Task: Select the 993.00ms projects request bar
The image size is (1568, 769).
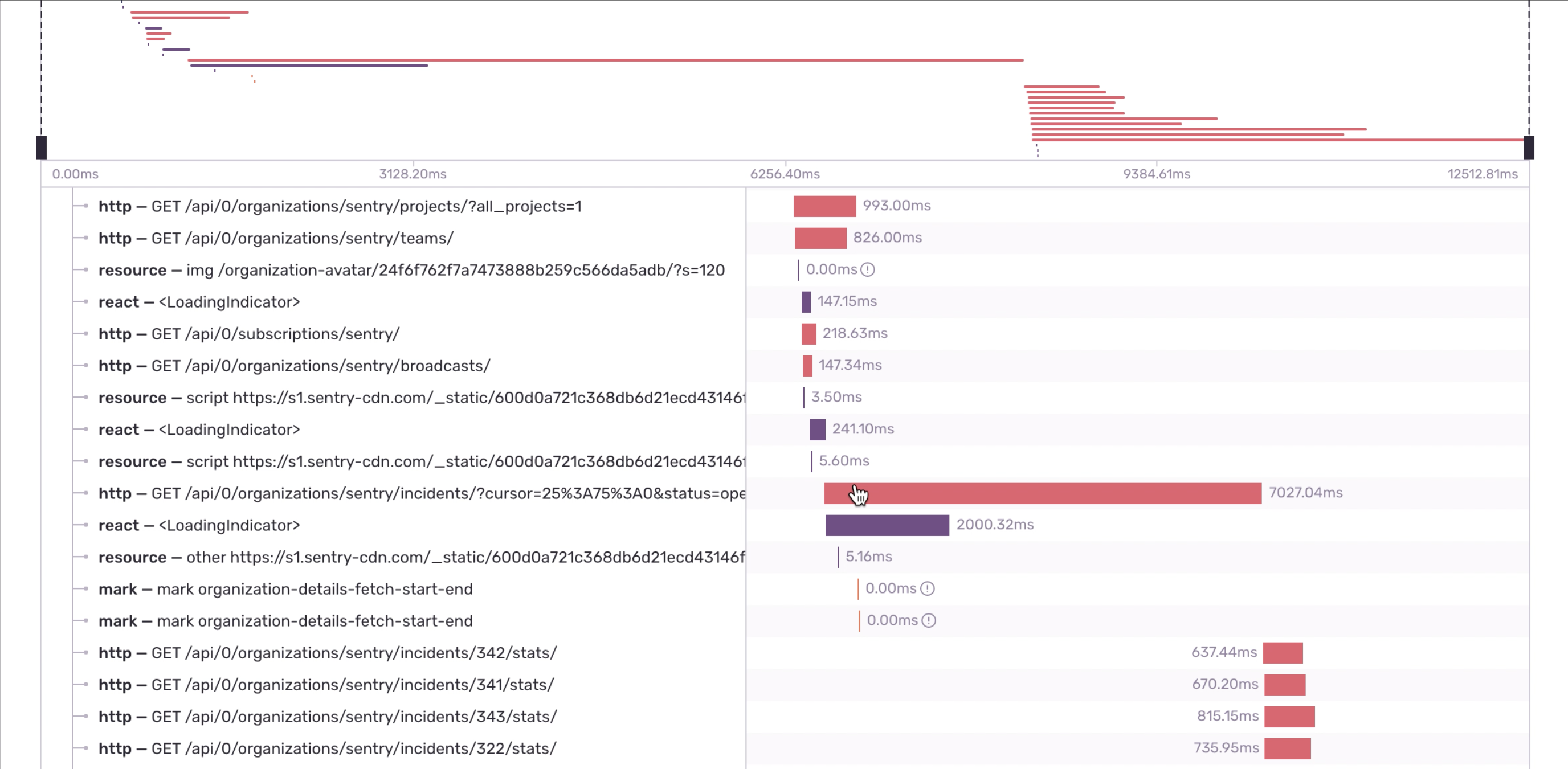Action: coord(824,206)
